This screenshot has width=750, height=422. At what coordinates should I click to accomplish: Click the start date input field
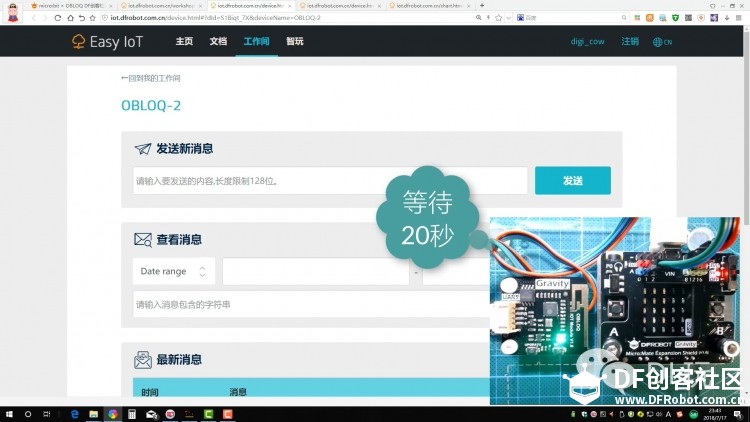(x=316, y=271)
